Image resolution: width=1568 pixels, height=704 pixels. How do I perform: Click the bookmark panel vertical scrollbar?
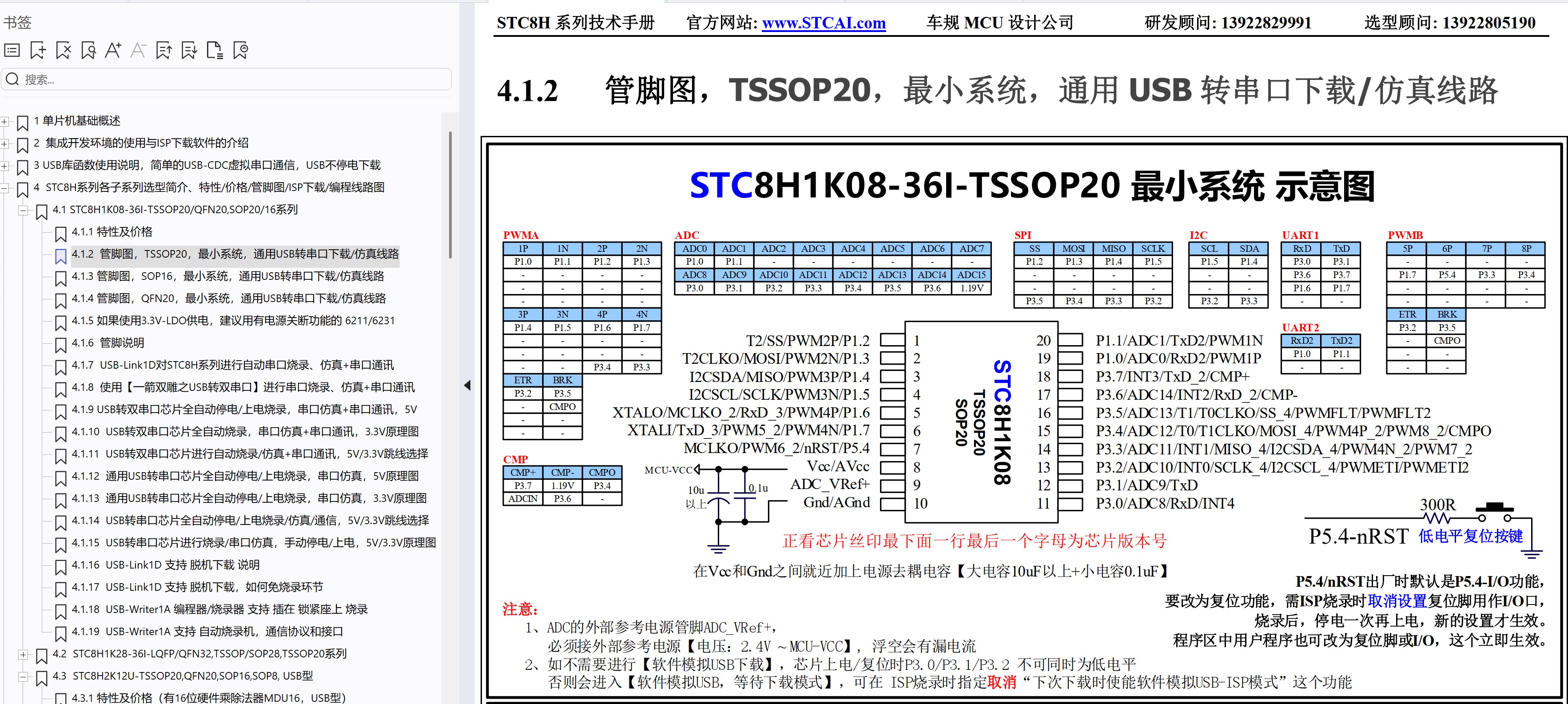[x=450, y=195]
